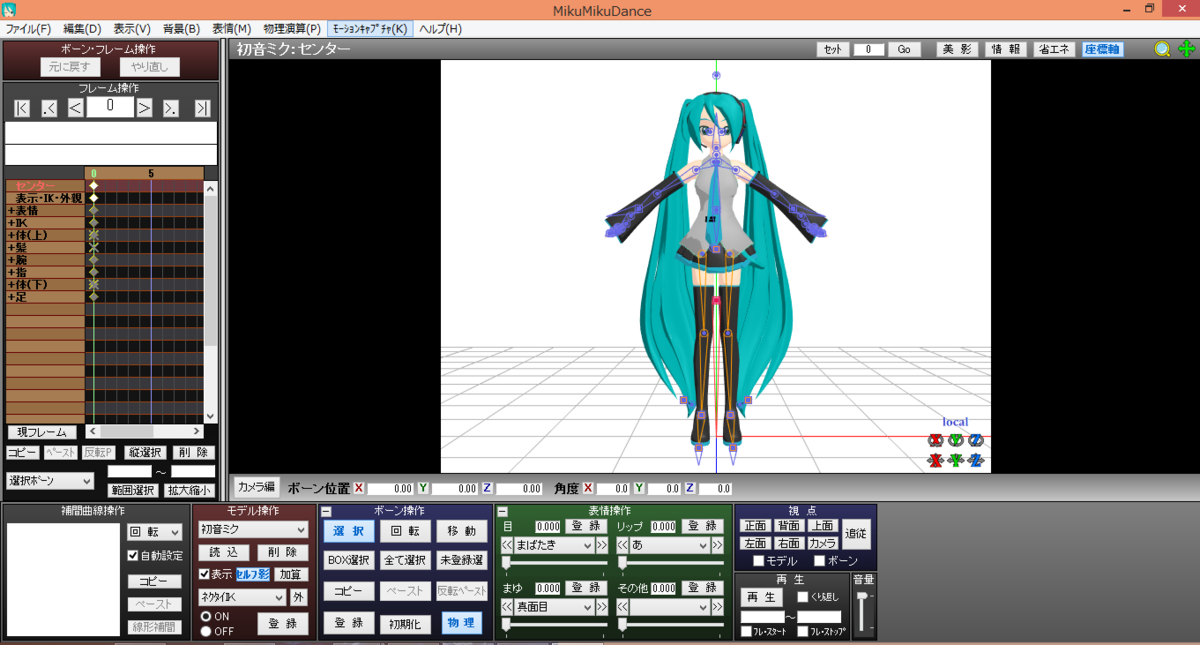Next brow morph arrow beside 真面目
Image resolution: width=1200 pixels, height=645 pixels.
(602, 607)
